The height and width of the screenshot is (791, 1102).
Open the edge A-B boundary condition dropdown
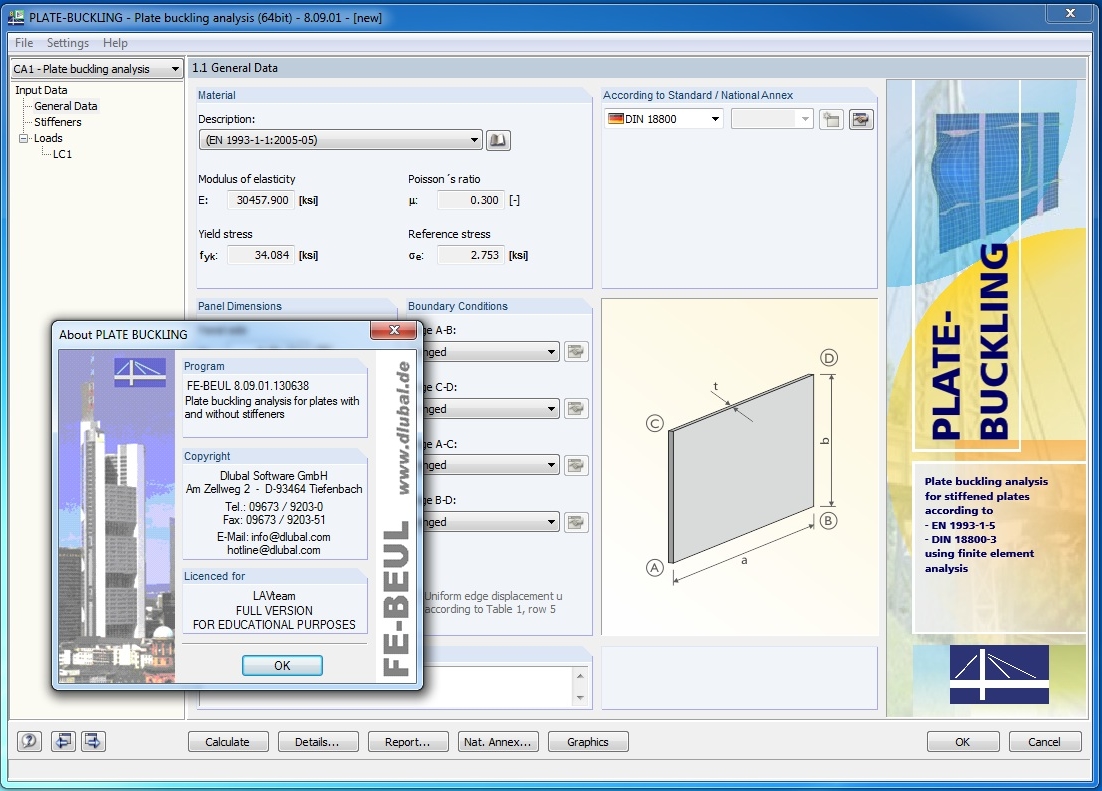pos(491,352)
